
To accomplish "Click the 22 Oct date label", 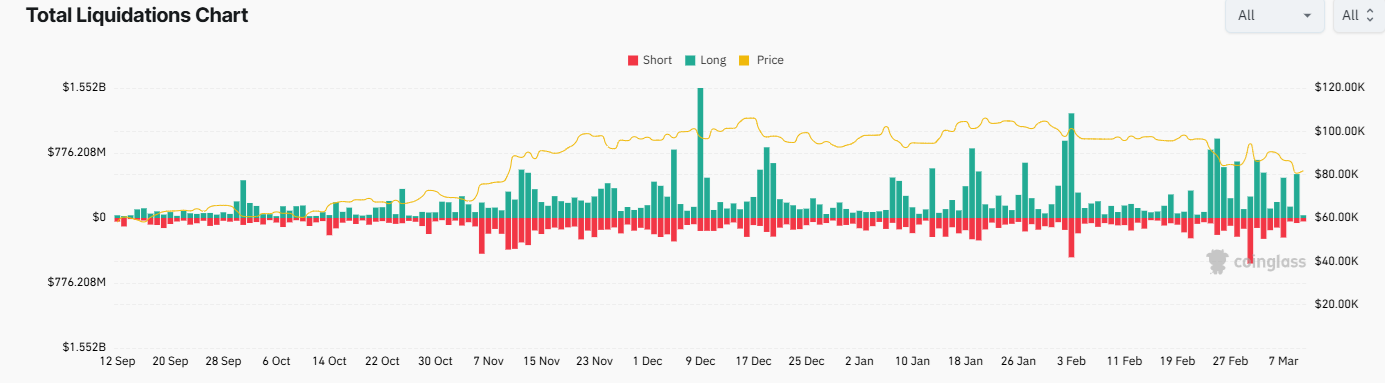I will coord(382,361).
